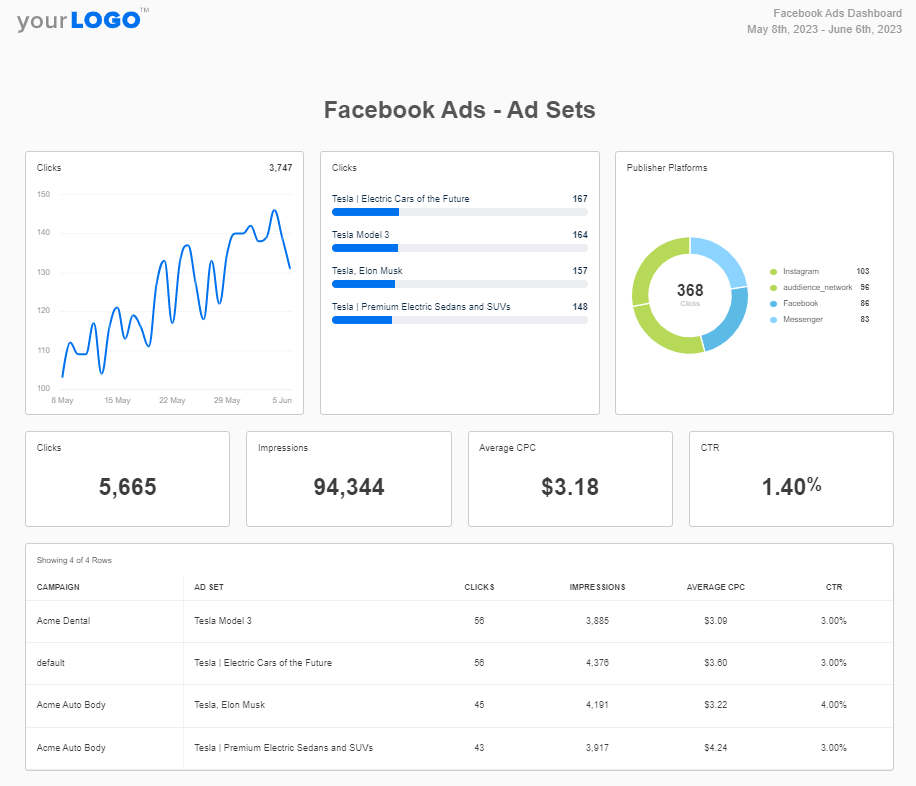This screenshot has width=916, height=786.
Task: Click the Acme Dental campaign cell
Action: pos(63,621)
